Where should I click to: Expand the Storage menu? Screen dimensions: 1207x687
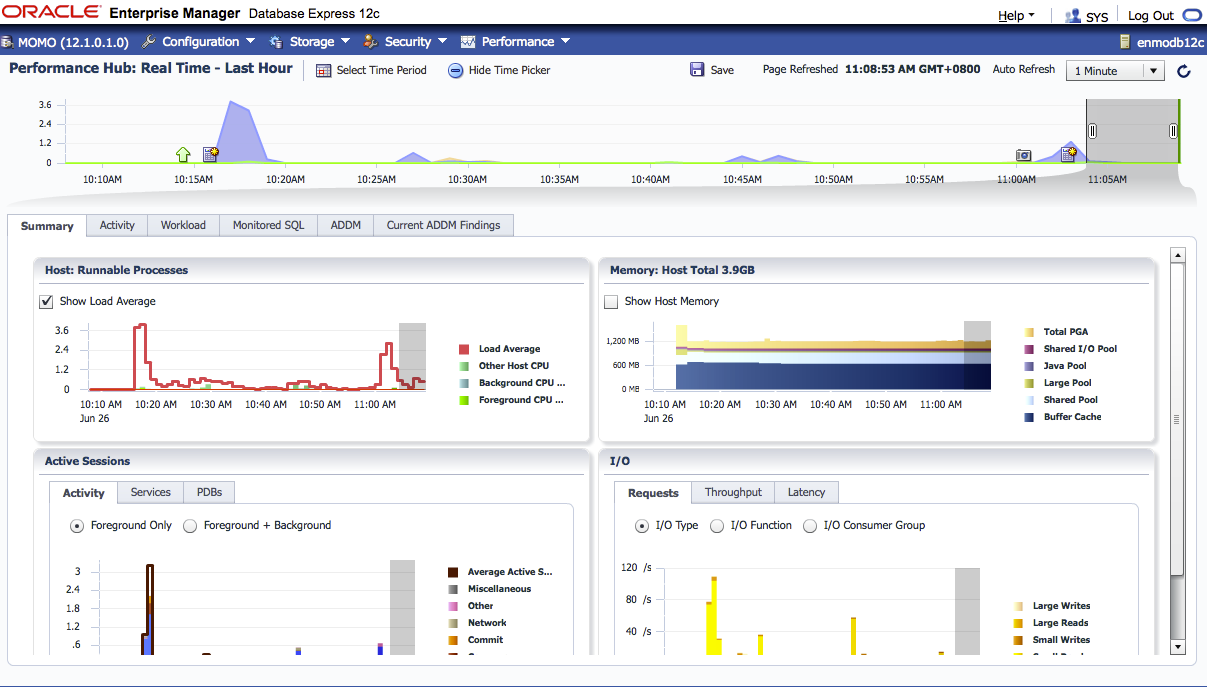click(320, 42)
